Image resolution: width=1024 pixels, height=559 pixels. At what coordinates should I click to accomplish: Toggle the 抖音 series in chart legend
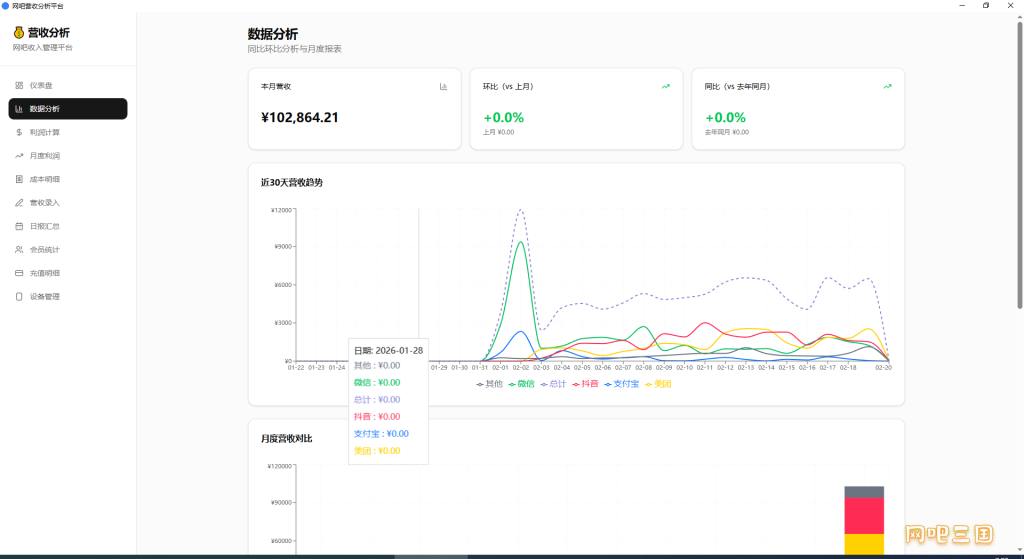[x=585, y=384]
